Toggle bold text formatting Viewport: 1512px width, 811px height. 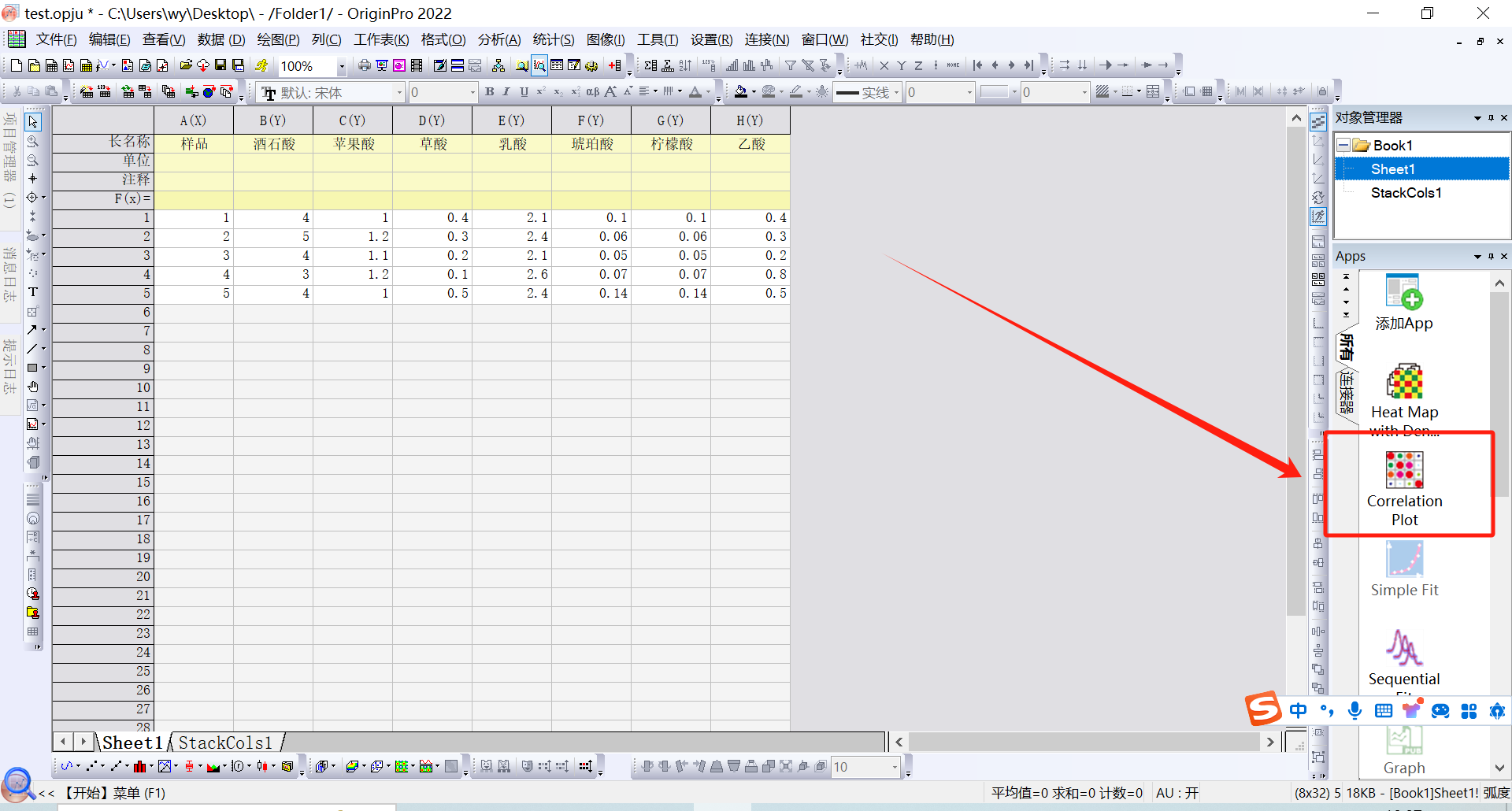[x=489, y=92]
